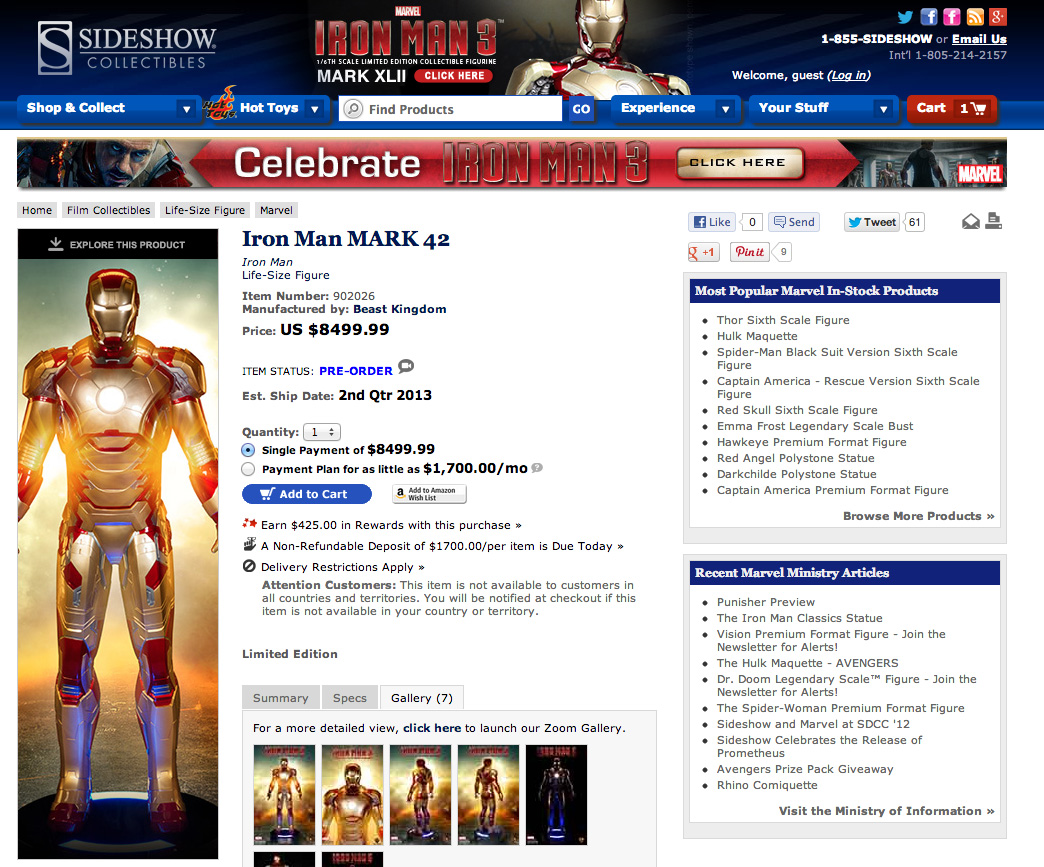1044x867 pixels.
Task: Click the payment plan help question icon
Action: coord(537,468)
